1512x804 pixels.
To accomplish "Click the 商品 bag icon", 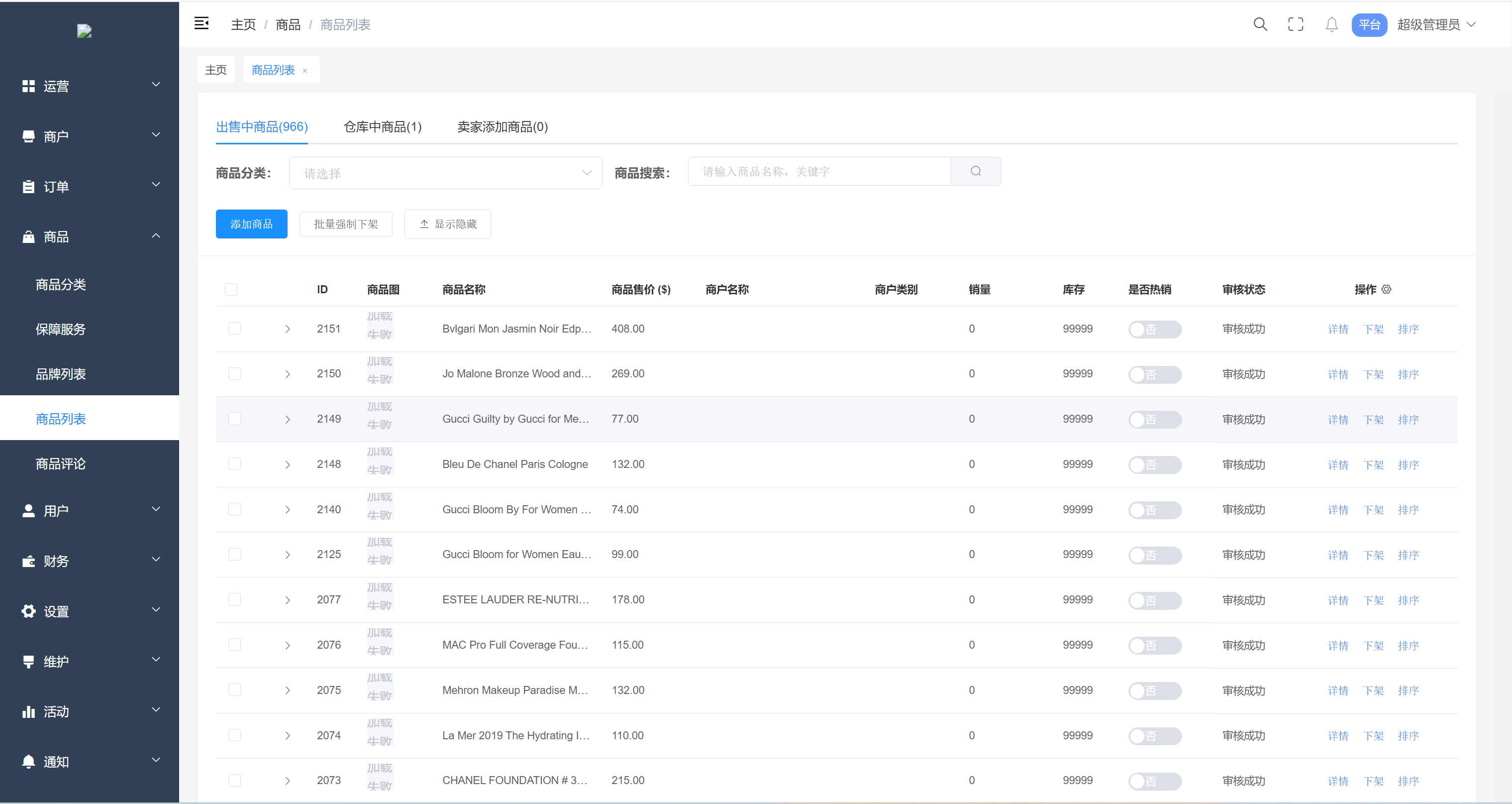I will [28, 236].
